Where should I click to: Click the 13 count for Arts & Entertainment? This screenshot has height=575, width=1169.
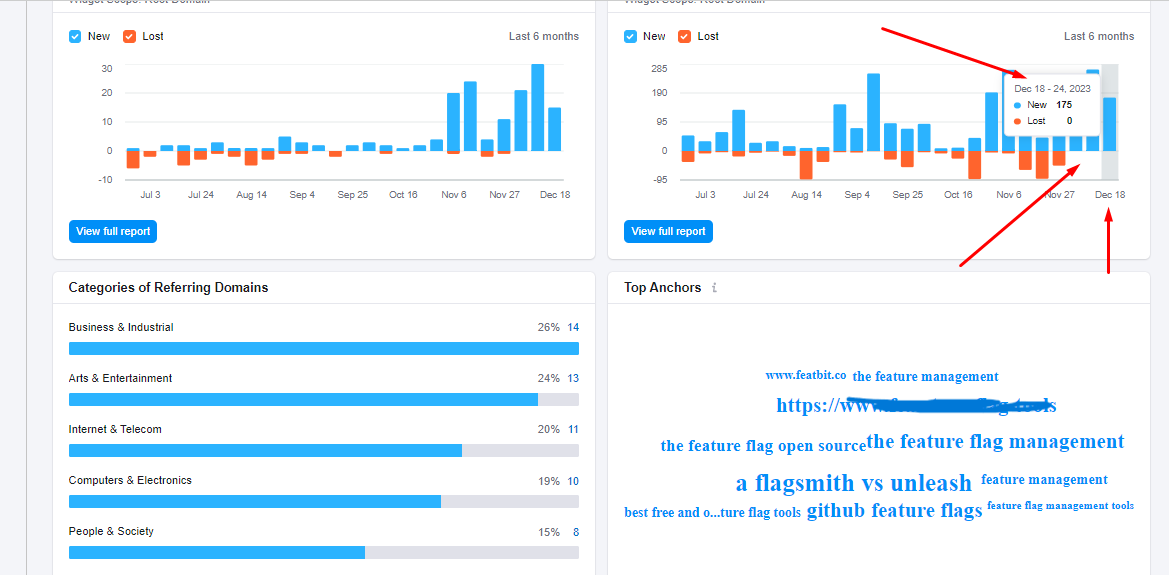(x=573, y=379)
